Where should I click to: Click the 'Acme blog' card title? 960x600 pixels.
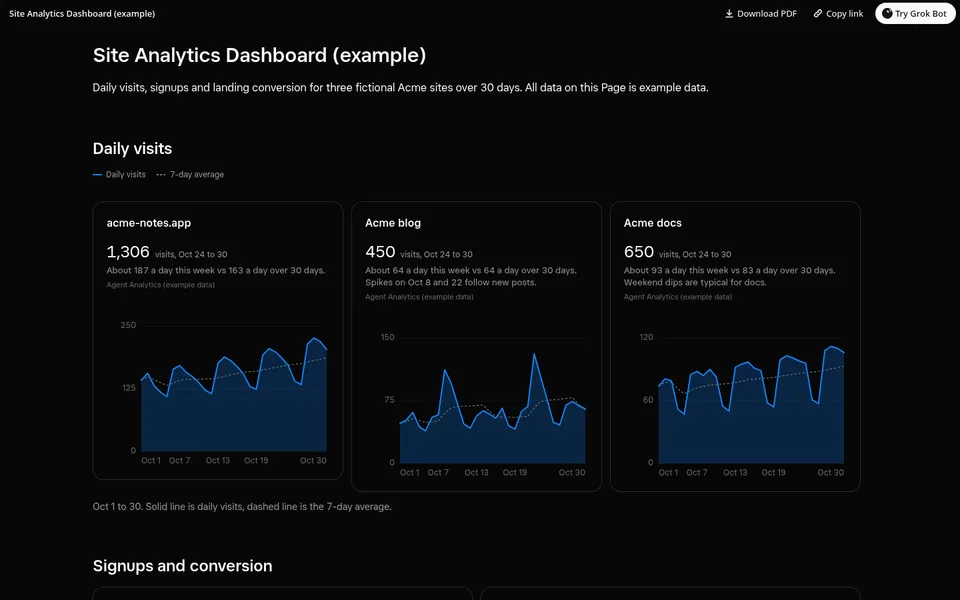393,223
